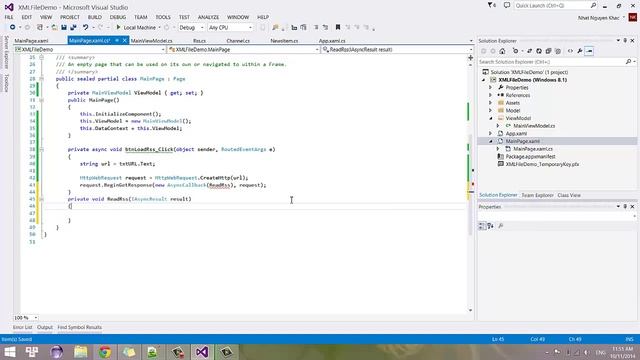Open the Output bottom tab
The height and width of the screenshot is (360, 640).
pyautogui.click(x=45, y=327)
